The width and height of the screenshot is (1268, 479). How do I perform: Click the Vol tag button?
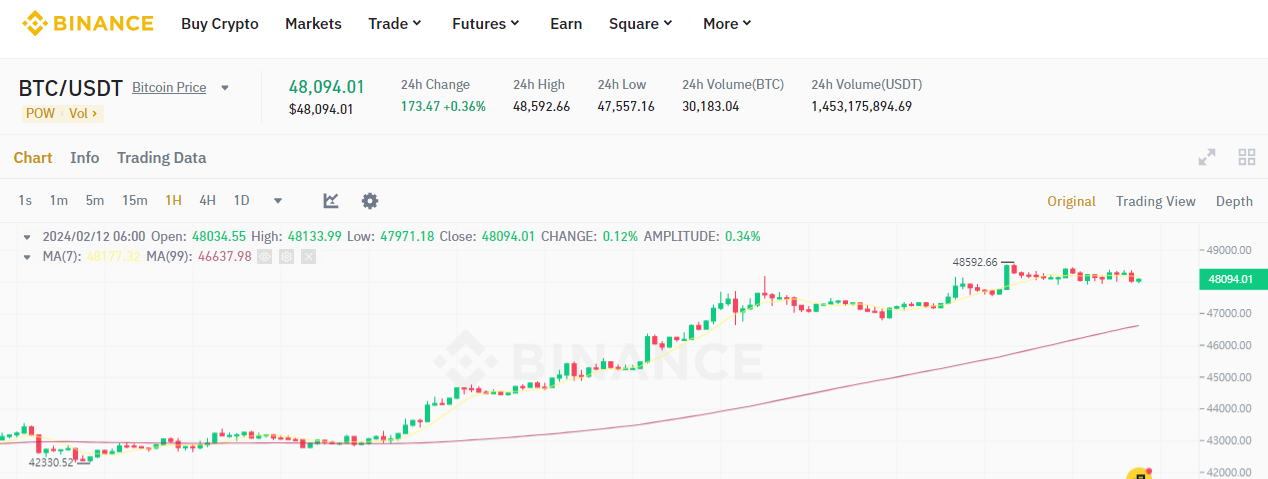click(x=83, y=113)
